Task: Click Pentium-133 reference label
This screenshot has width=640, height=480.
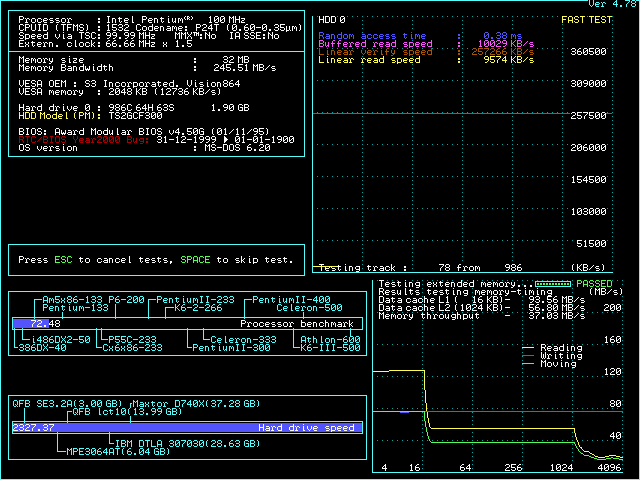Action: [76, 308]
